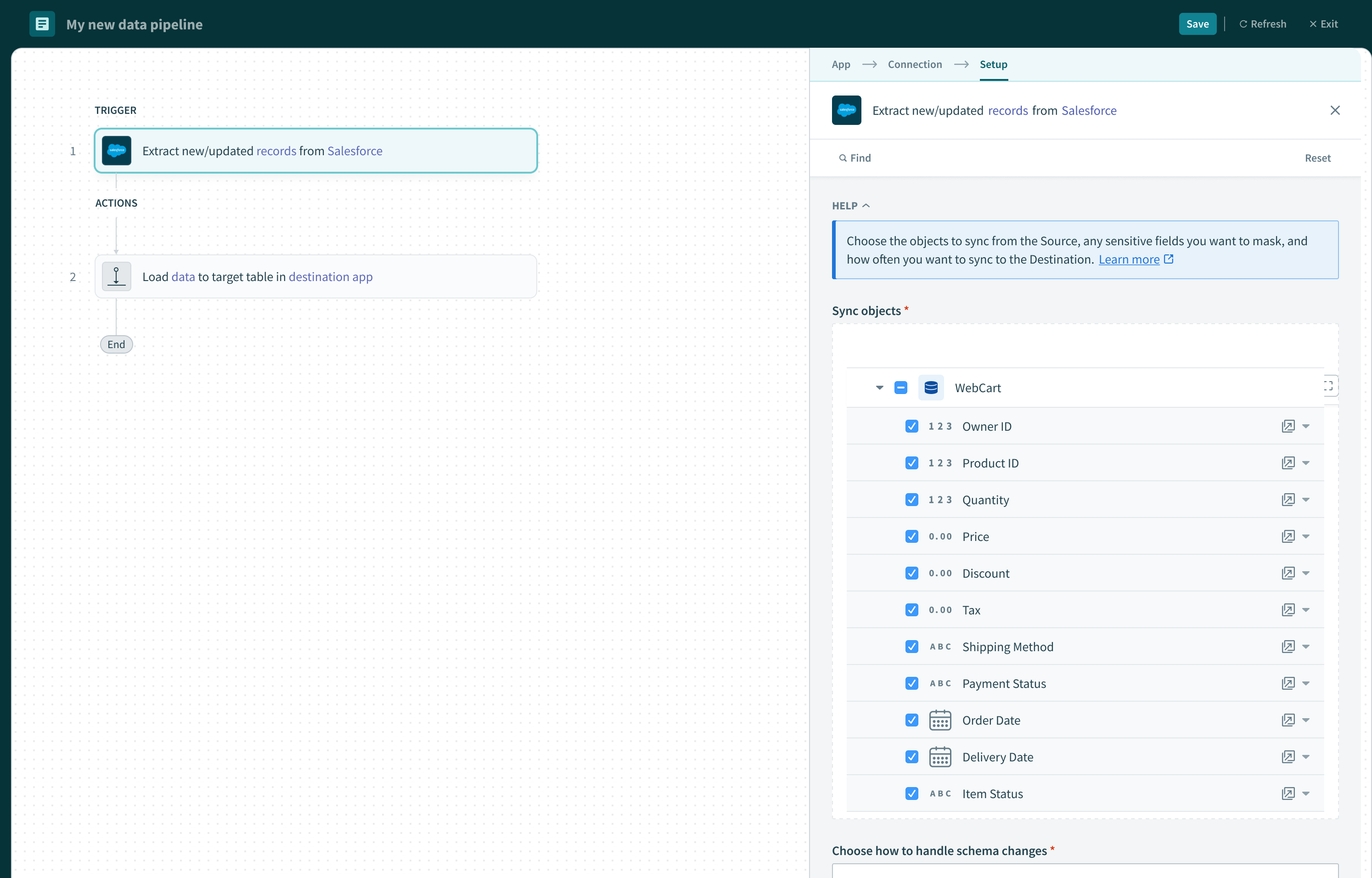Screen dimensions: 1372x878
Task: Click the masking icon for Price field
Action: 1288,536
